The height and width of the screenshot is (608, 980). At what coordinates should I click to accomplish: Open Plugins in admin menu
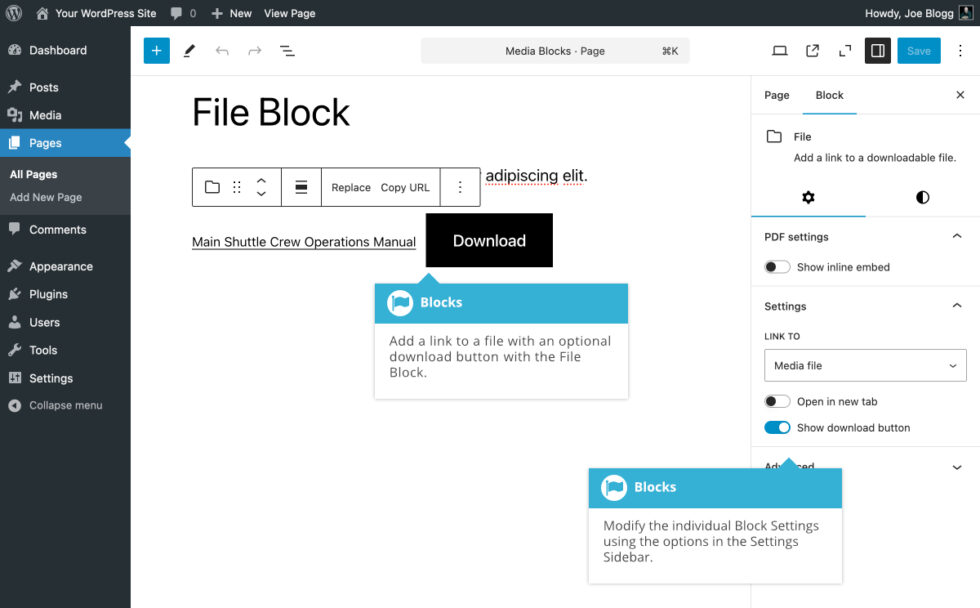(65, 294)
